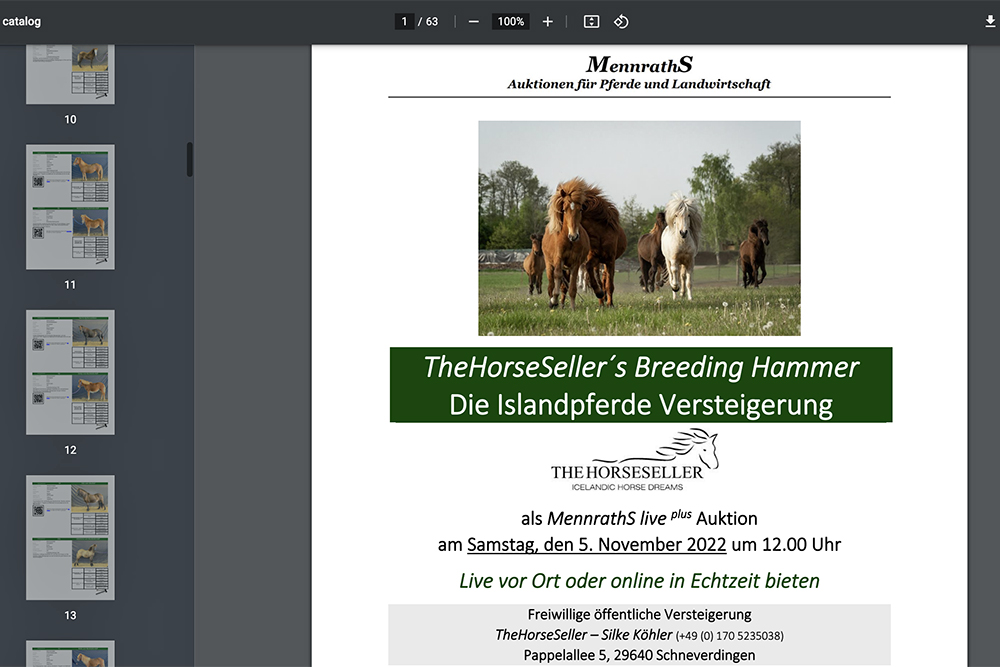The height and width of the screenshot is (667, 1000).
Task: Click the '/ 63' total pages text
Action: coord(428,22)
